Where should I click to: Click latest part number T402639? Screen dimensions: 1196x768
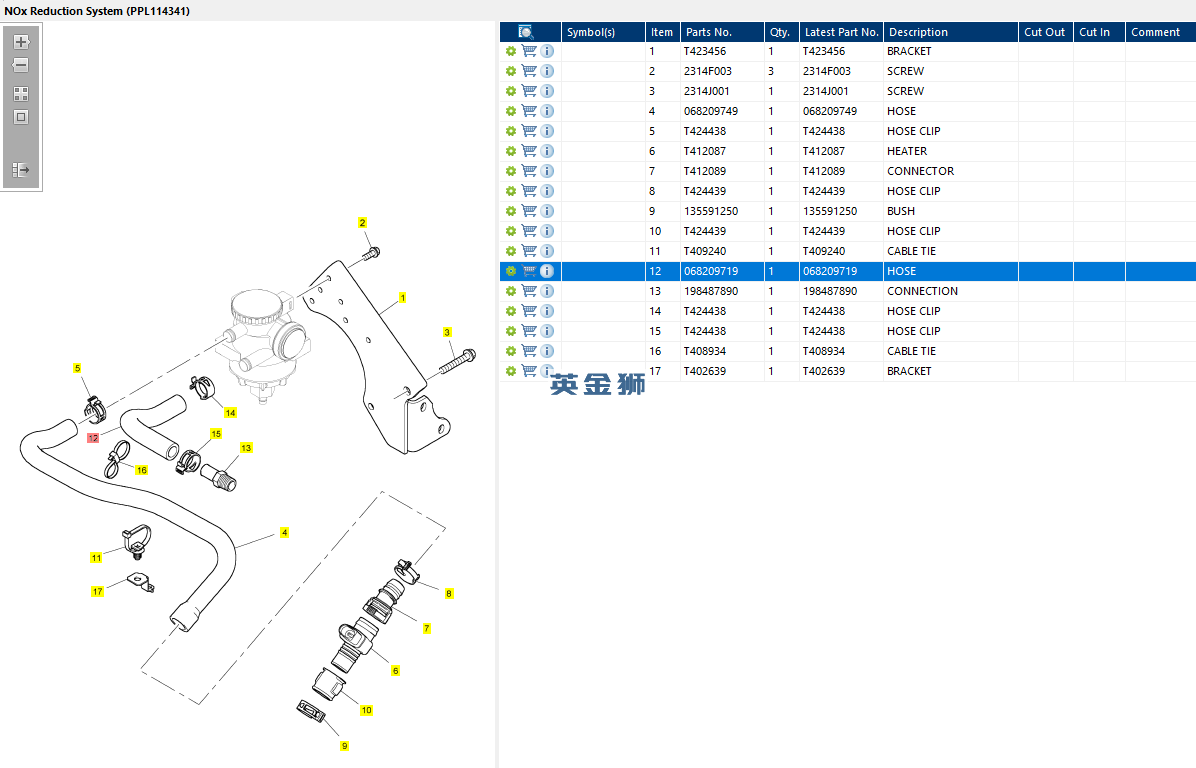(x=824, y=371)
